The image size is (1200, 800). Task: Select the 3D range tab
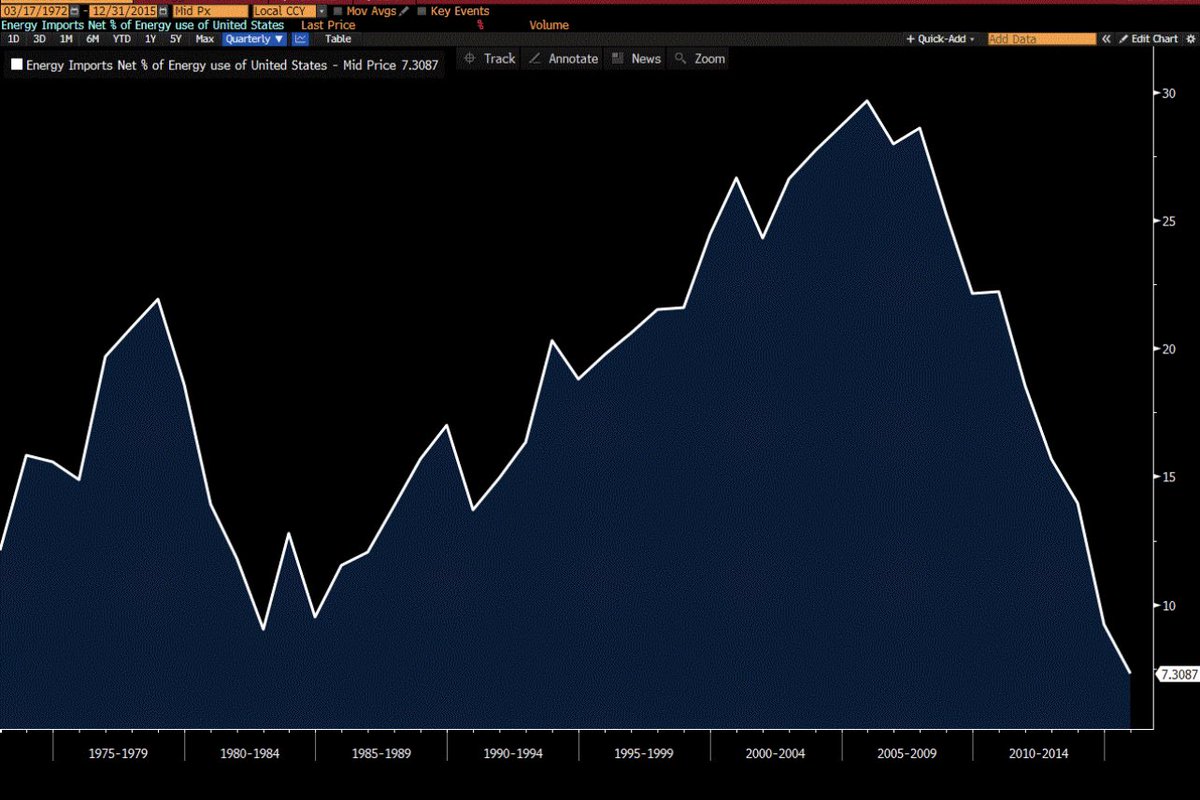39,39
